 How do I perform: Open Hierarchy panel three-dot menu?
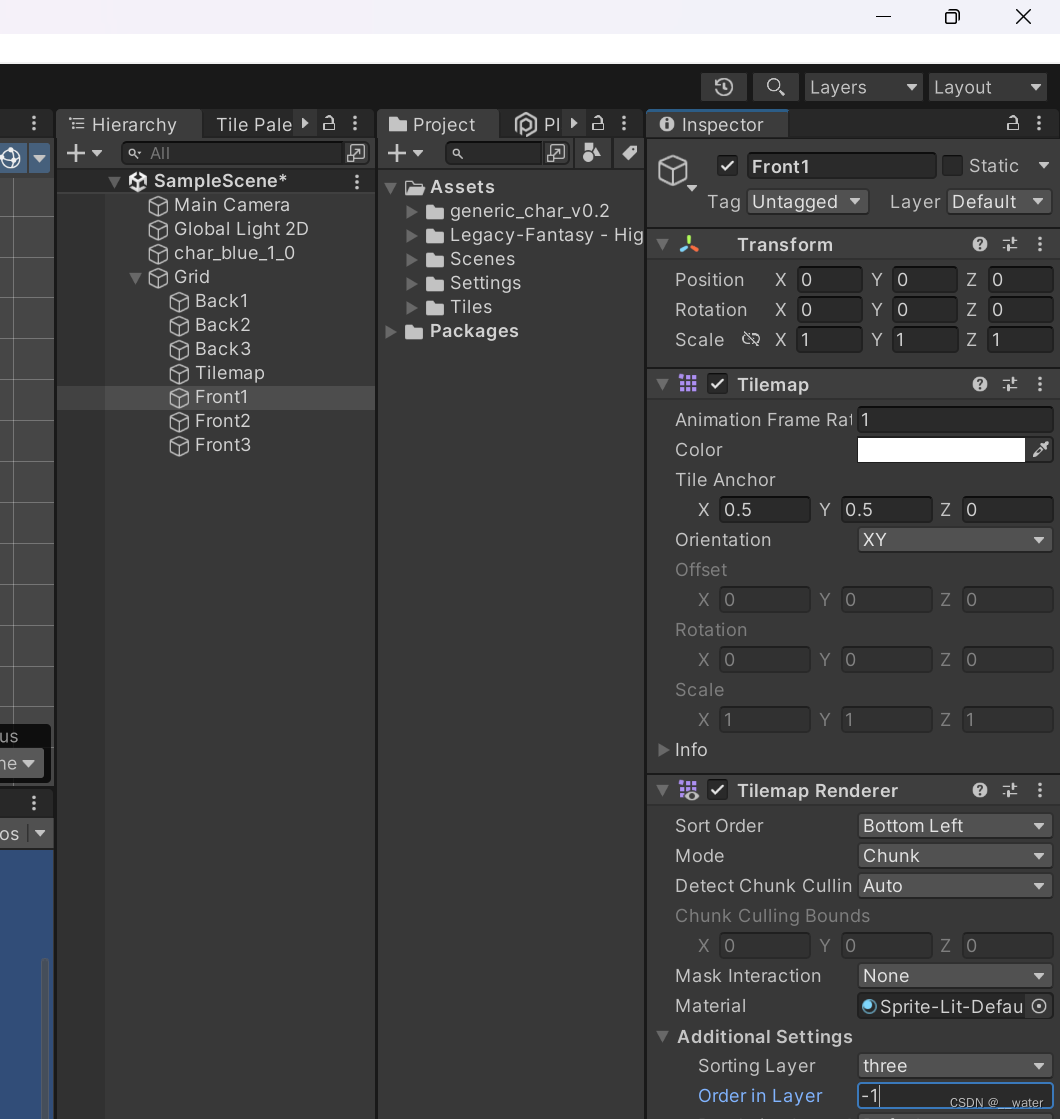tap(355, 123)
